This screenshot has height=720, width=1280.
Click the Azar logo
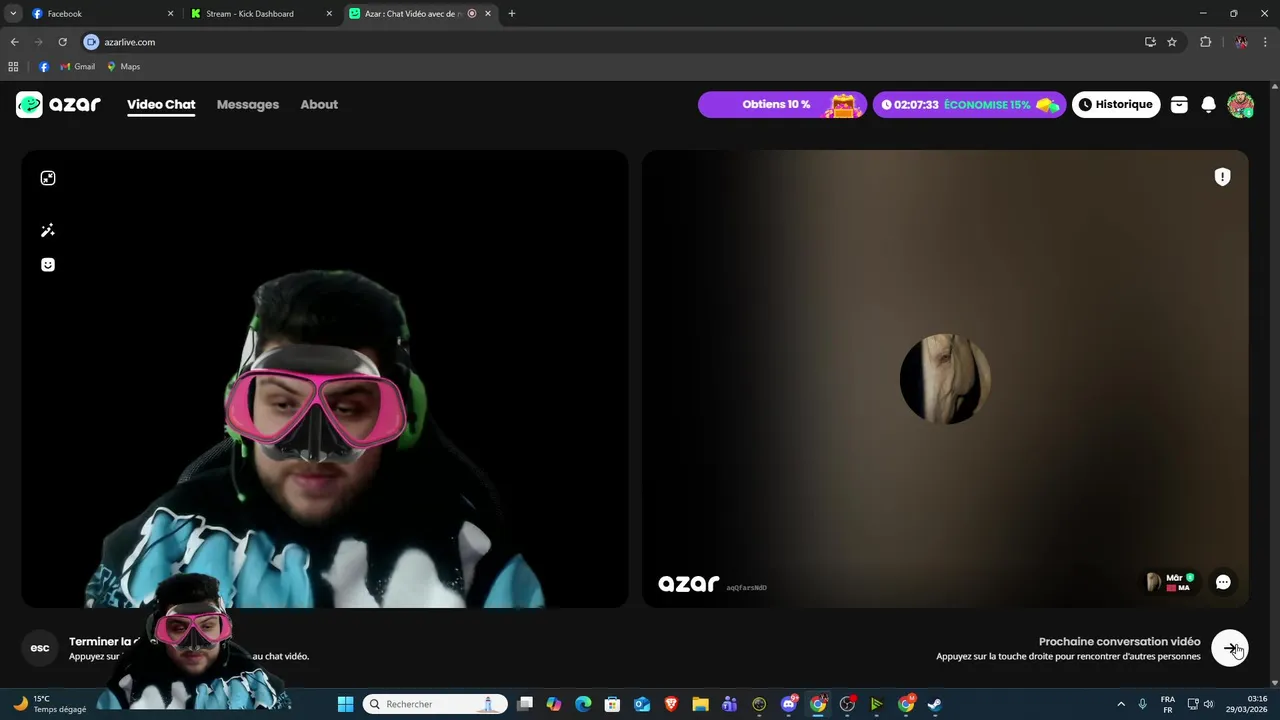(x=58, y=104)
